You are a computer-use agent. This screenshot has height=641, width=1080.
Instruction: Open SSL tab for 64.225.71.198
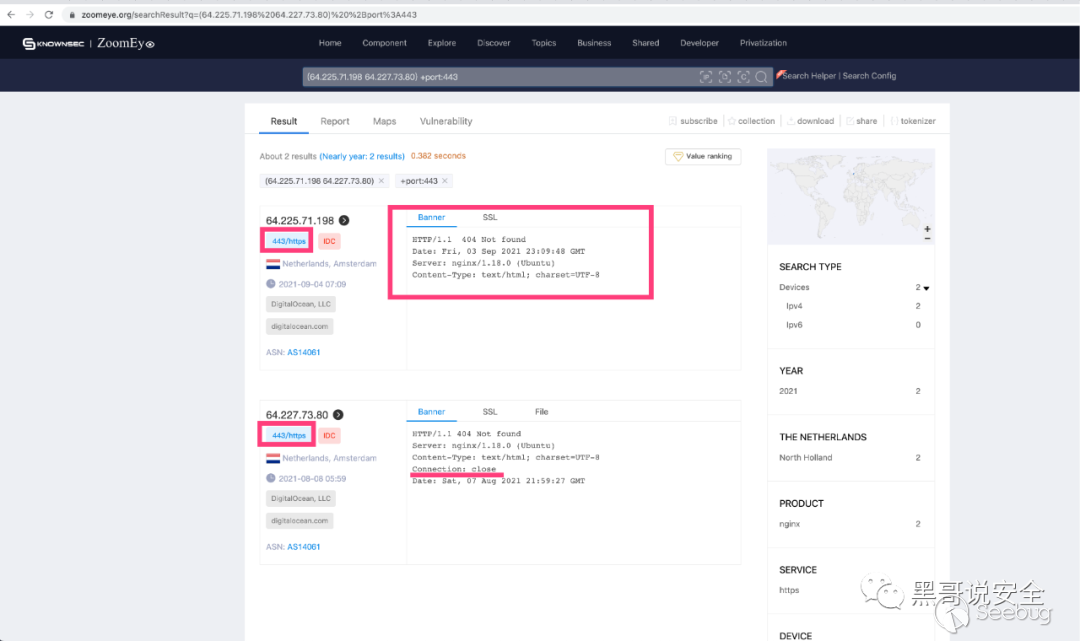click(490, 217)
